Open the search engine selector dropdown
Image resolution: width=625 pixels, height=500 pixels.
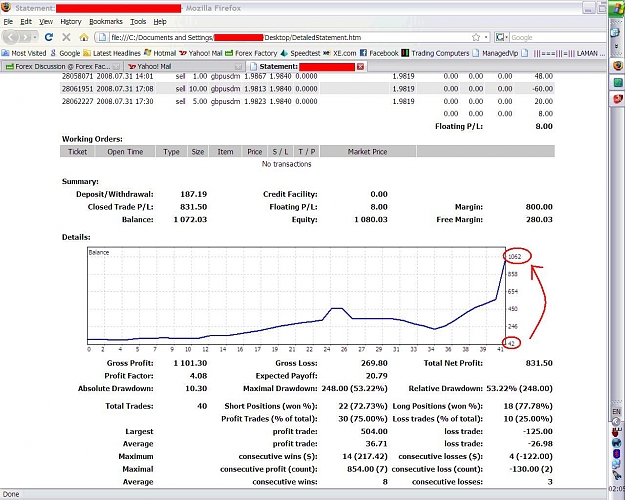[501, 37]
